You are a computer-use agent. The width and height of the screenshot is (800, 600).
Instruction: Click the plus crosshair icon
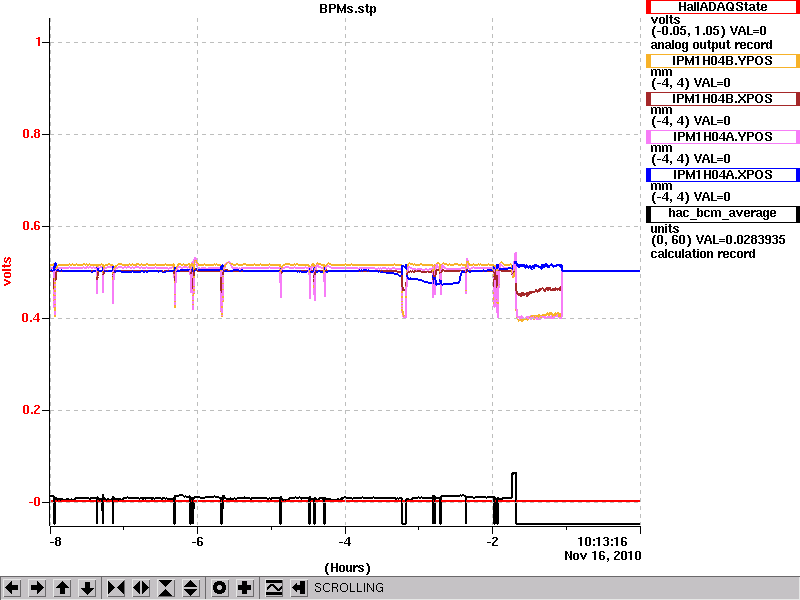(x=244, y=588)
